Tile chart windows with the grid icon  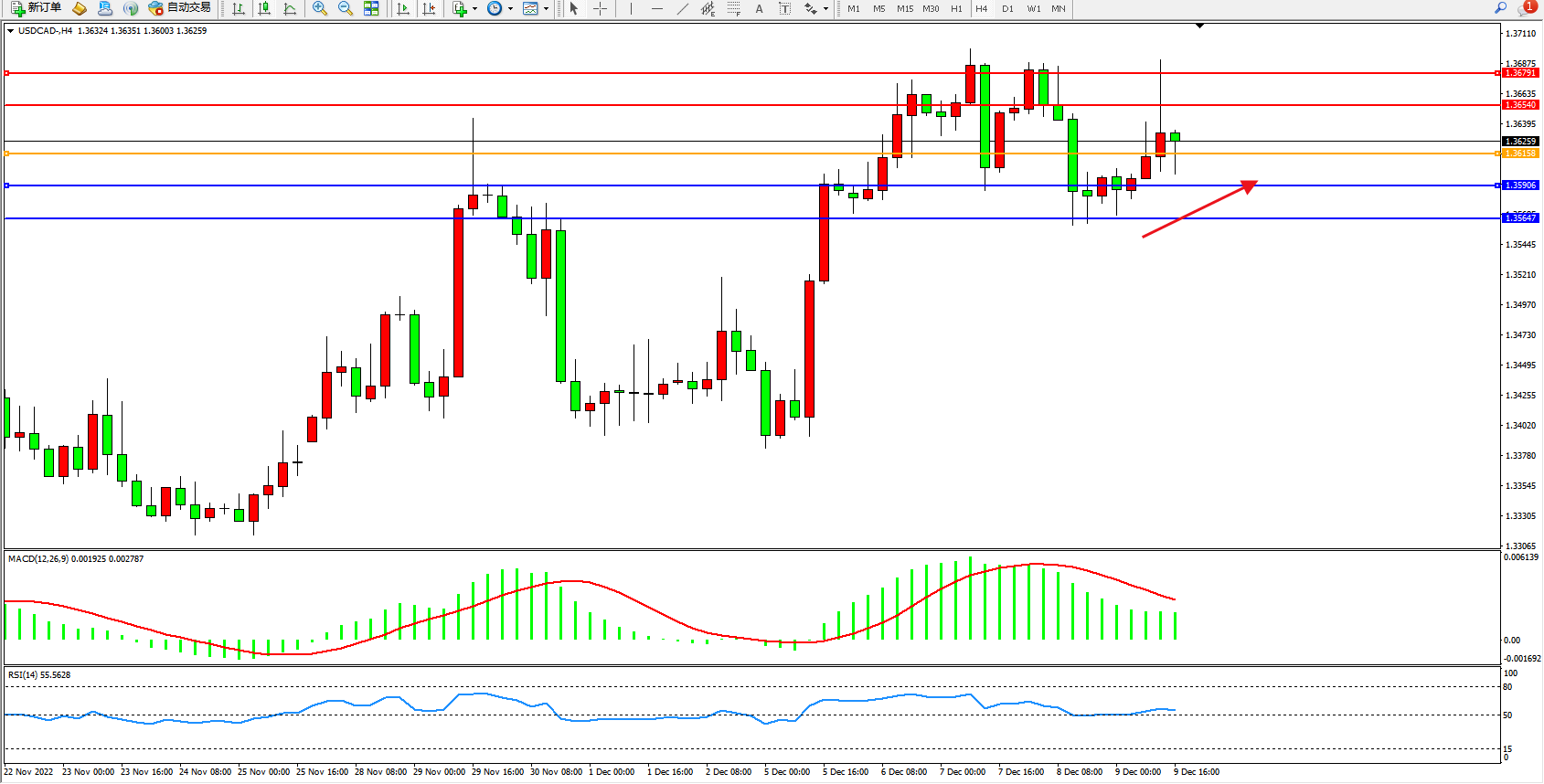pos(371,8)
